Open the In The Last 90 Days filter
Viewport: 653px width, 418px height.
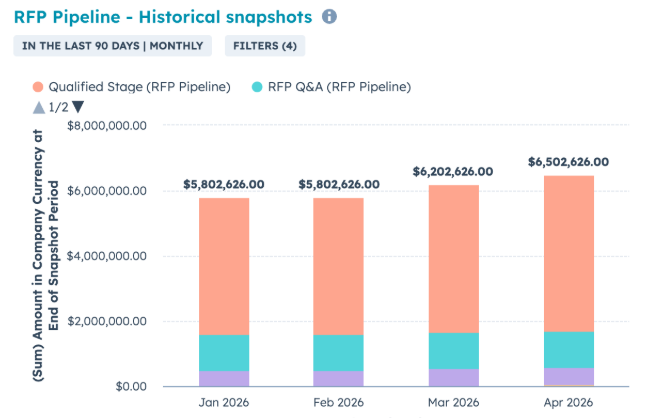tap(112, 45)
